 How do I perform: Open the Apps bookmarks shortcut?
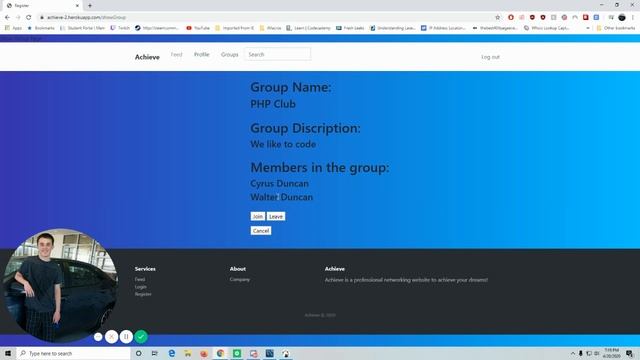[x=13, y=28]
